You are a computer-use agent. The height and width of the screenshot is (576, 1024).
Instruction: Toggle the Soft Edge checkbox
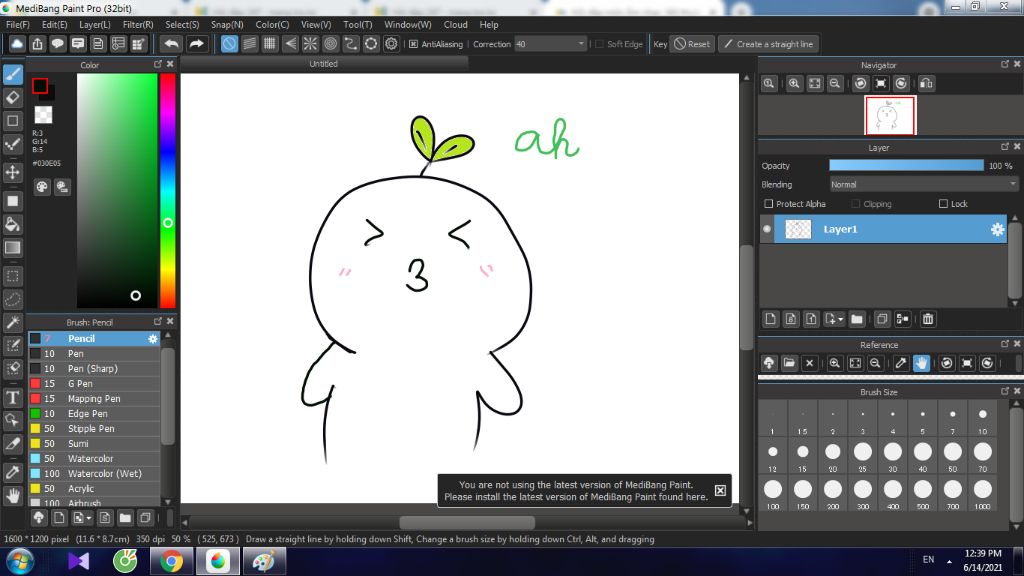pyautogui.click(x=599, y=44)
